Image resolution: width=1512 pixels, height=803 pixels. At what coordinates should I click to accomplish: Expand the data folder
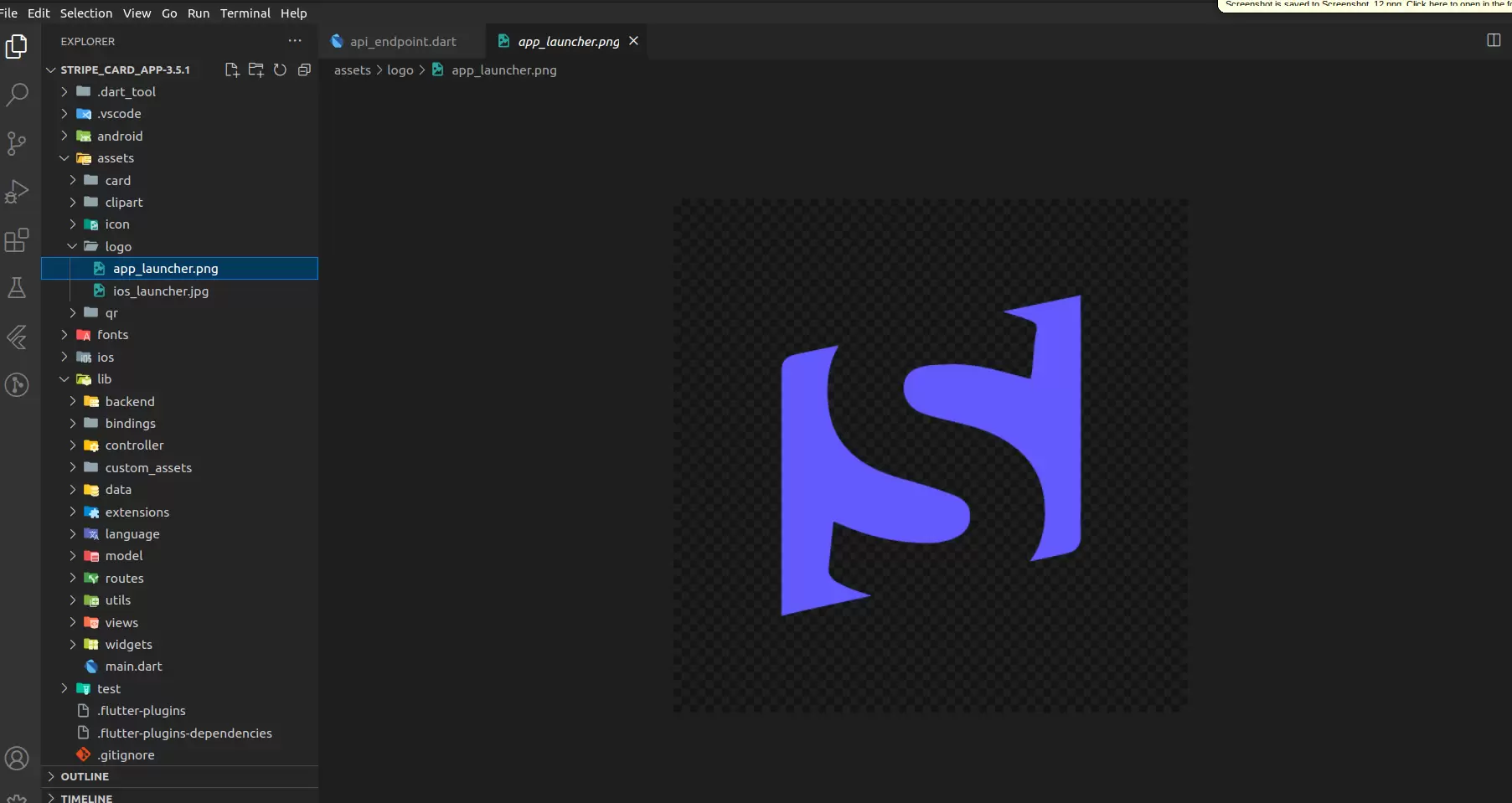click(x=179, y=490)
